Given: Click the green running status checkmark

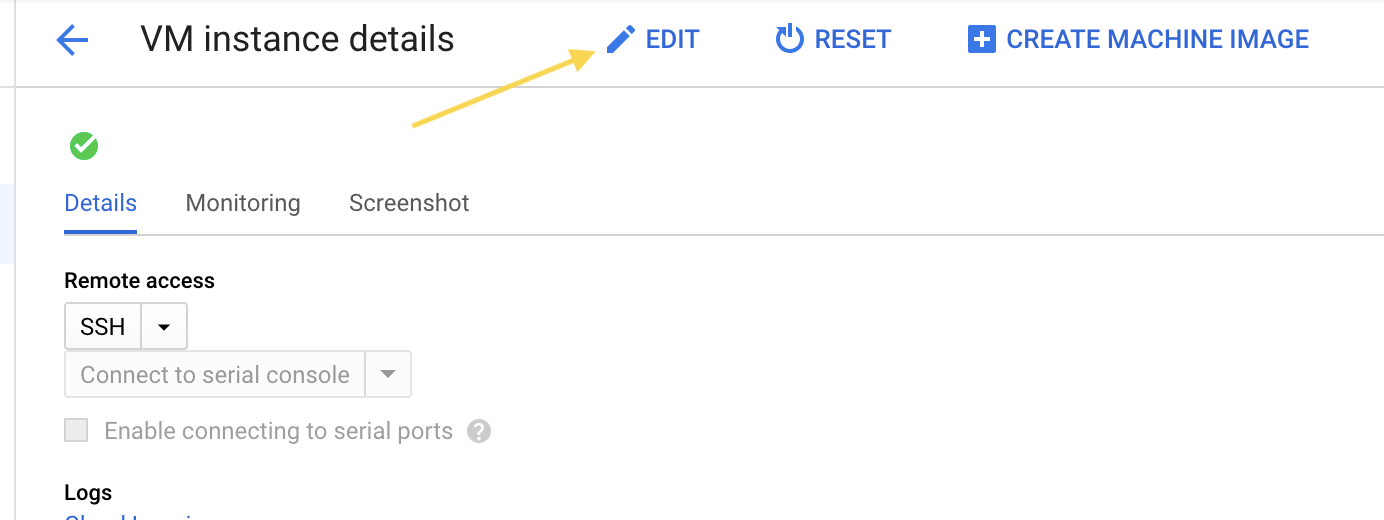Looking at the screenshot, I should coord(84,146).
